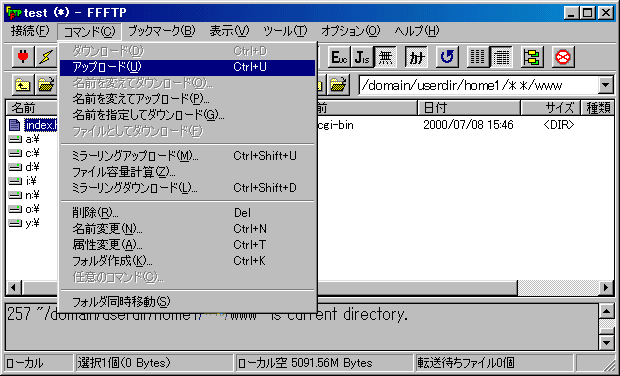Viewport: 620px width, 376px height.
Task: Open the ヘルプ(H) menu
Action: (x=417, y=31)
